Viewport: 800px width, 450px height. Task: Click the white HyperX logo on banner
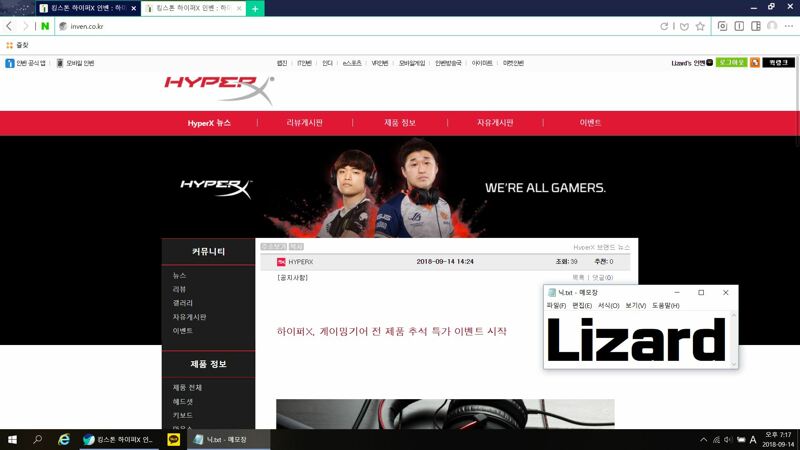[216, 188]
